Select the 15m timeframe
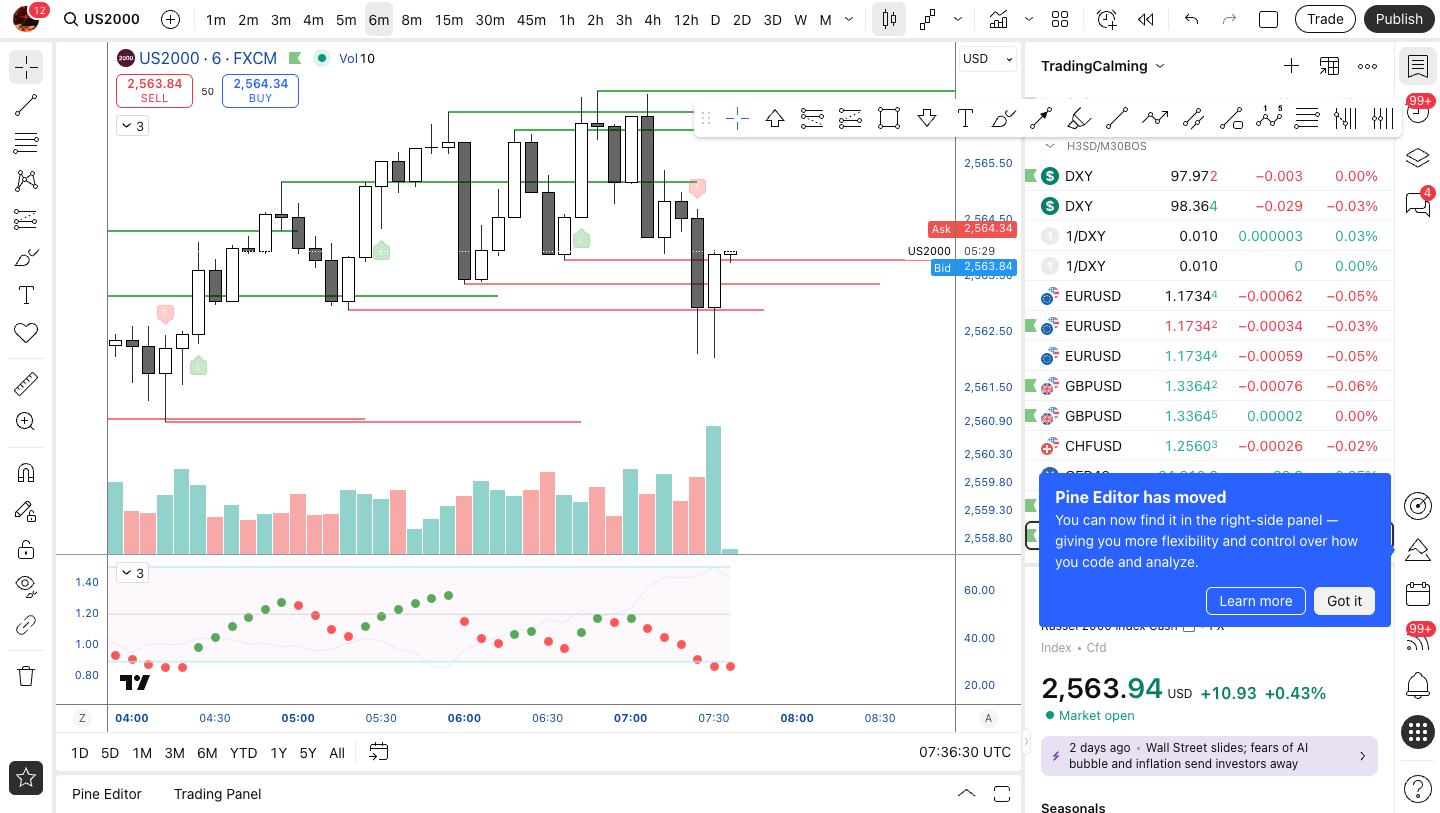This screenshot has height=813, width=1440. coord(449,19)
